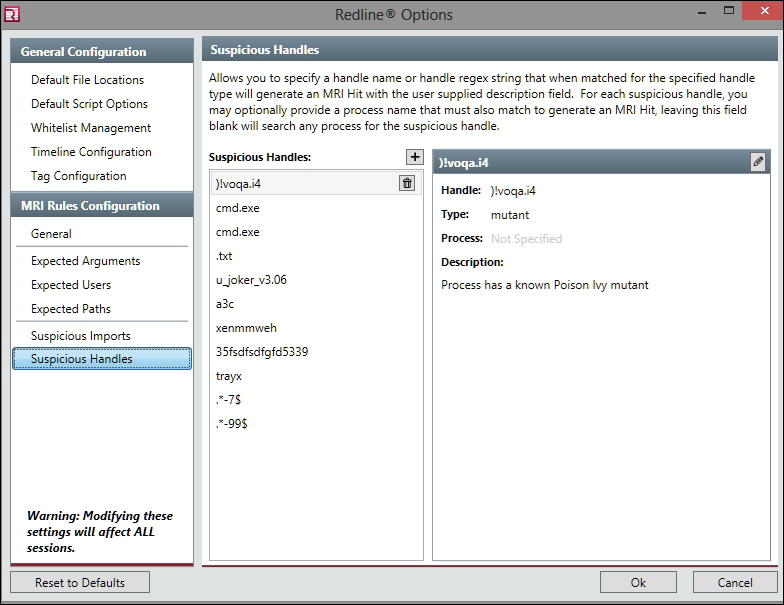Select the .txt handle entry
This screenshot has height=605, width=784.
[316, 256]
